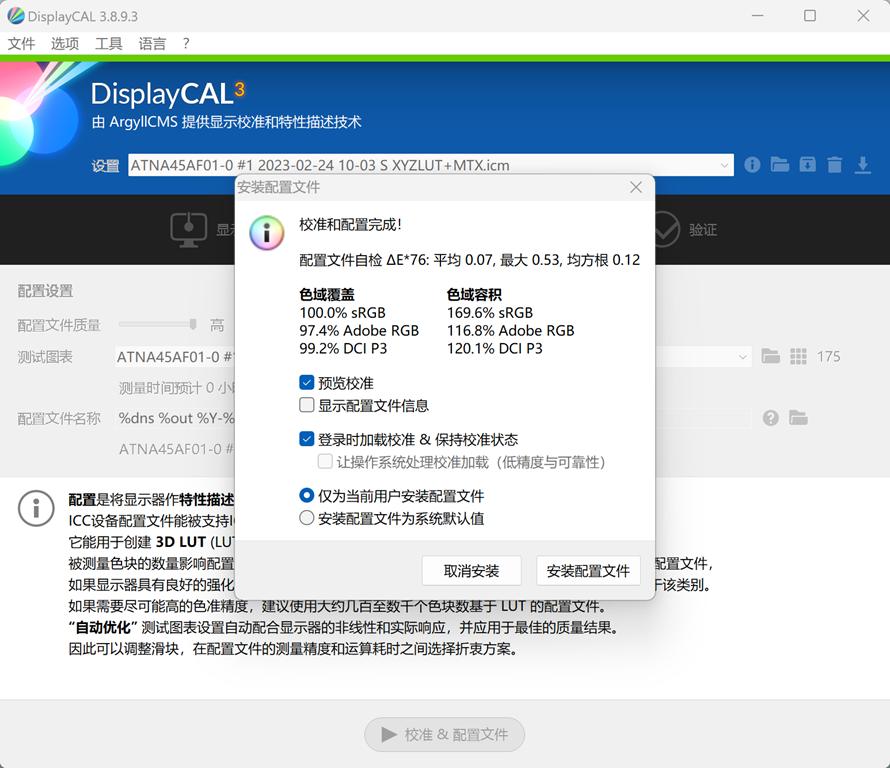Screen dimensions: 890x768
Task: Select 安装配置文件为系统默认值 radio option
Action: [307, 518]
